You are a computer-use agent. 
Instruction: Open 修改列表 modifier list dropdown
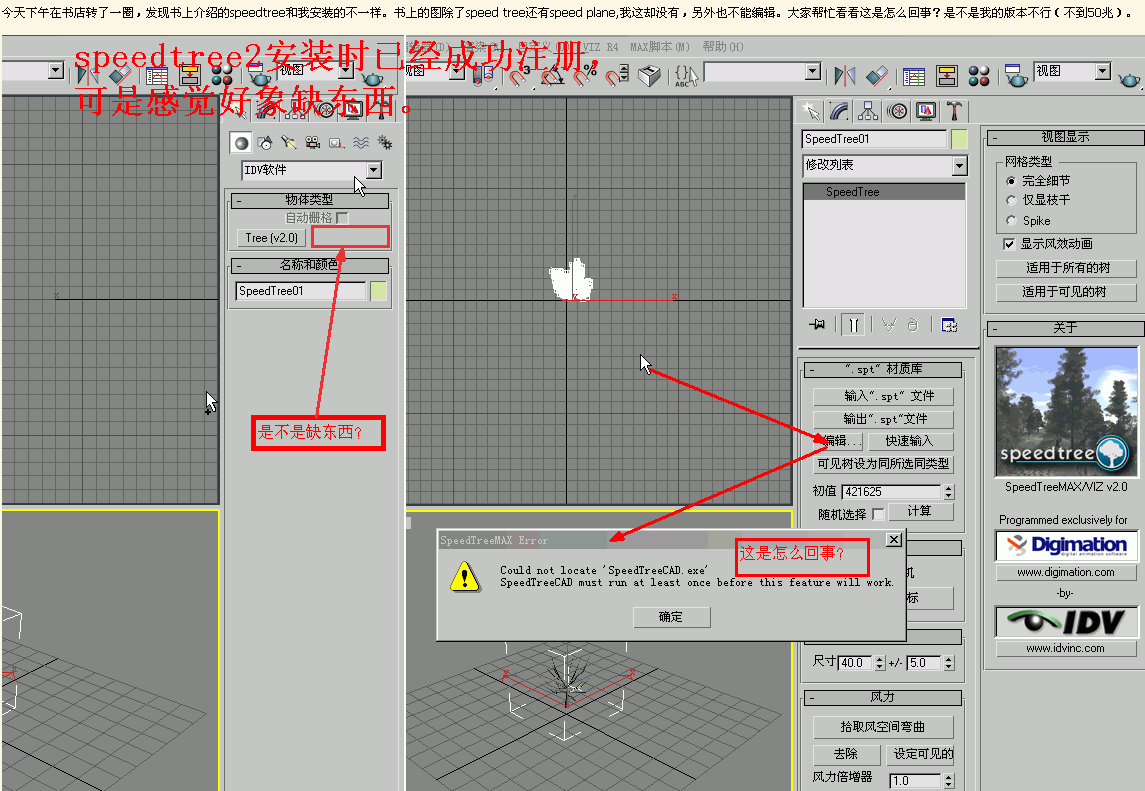pos(960,167)
